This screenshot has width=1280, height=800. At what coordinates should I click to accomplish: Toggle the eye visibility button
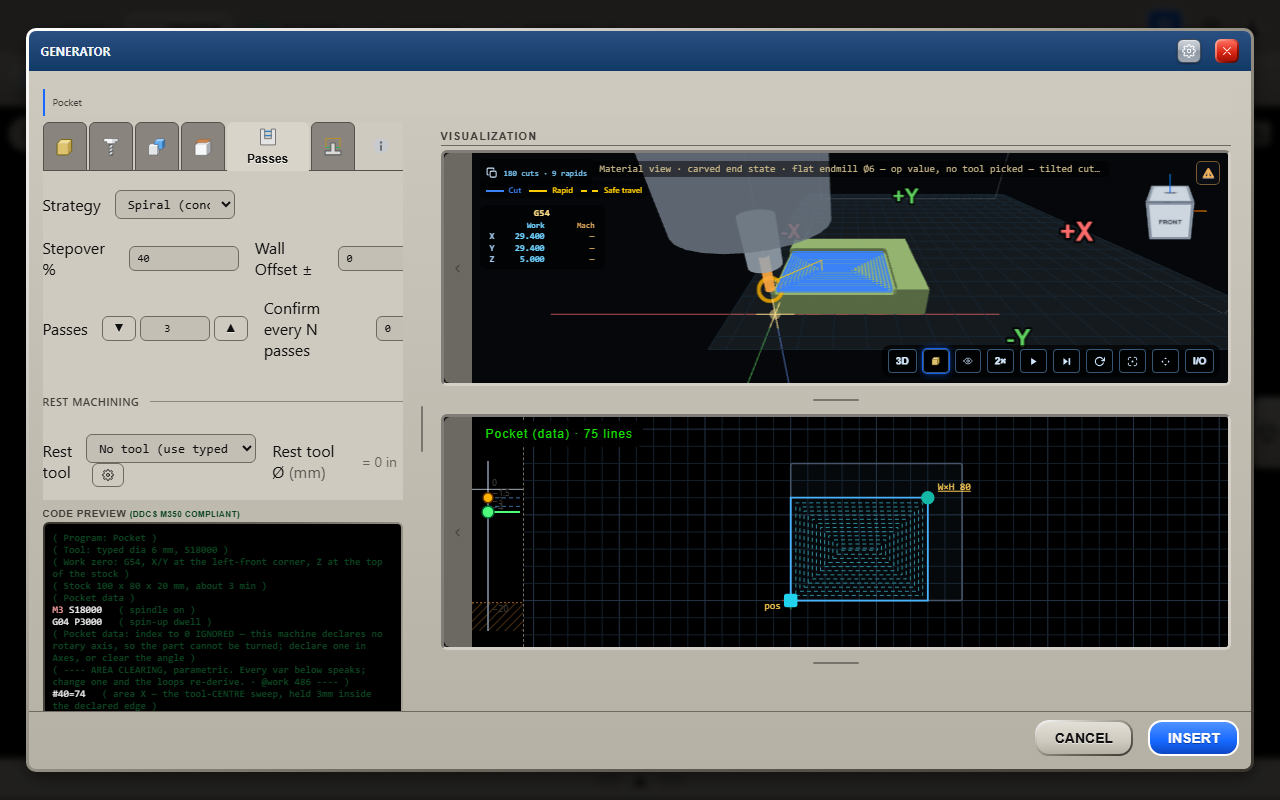click(968, 361)
